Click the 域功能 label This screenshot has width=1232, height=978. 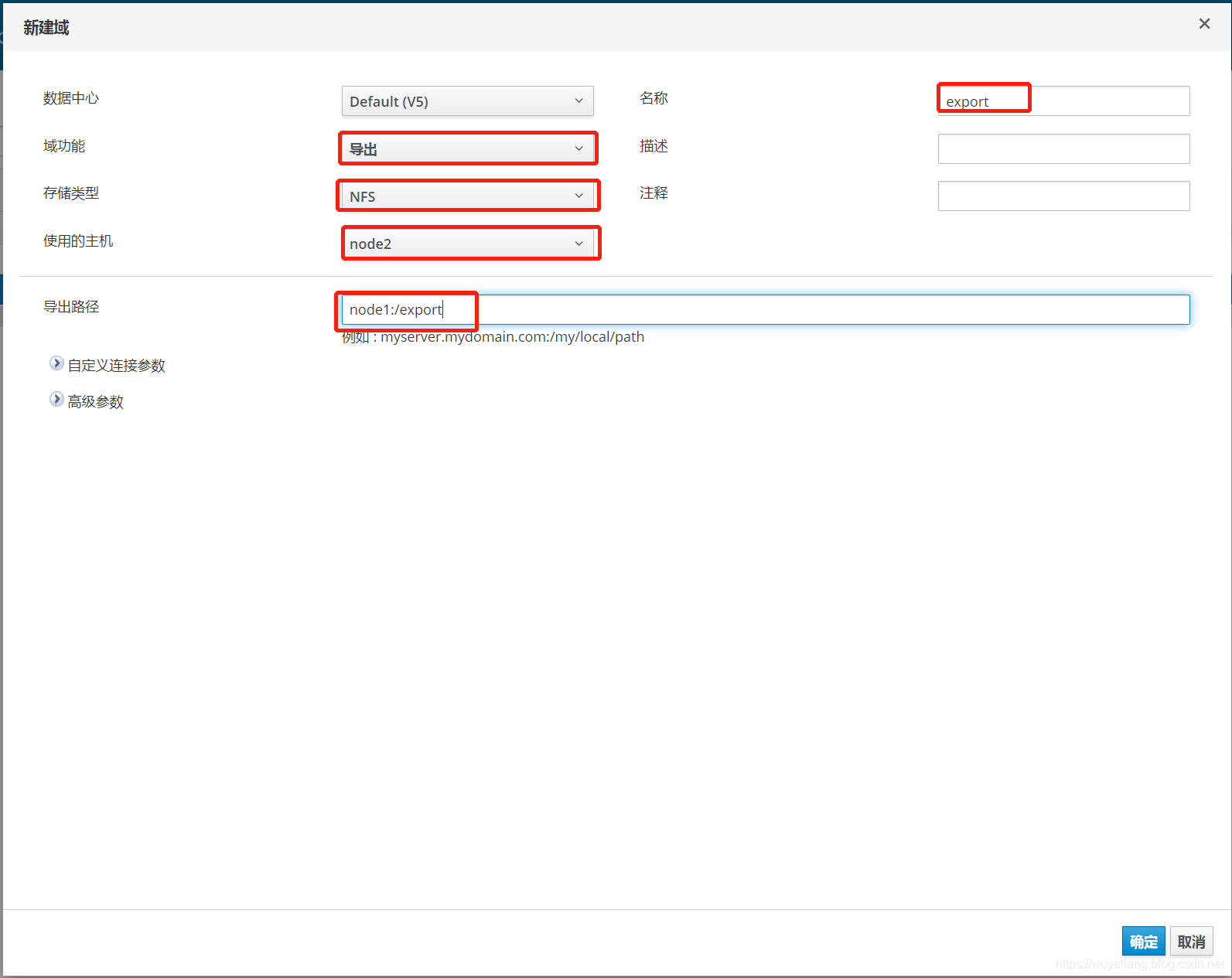tap(64, 146)
